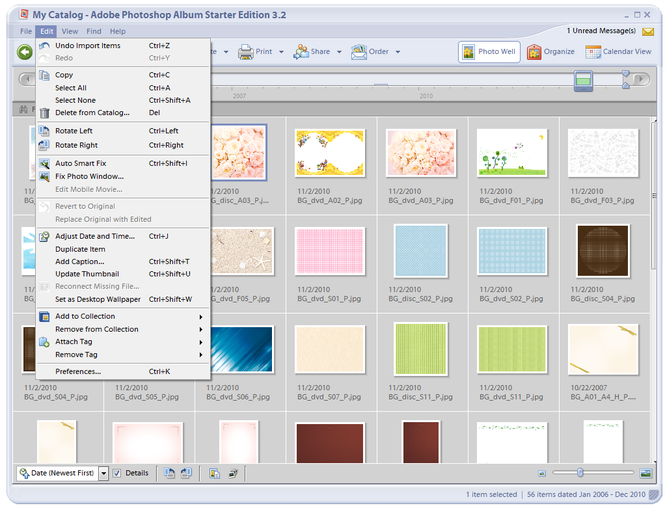
Task: Select the BG_dvd_S01_P.jpg pink thumbnail
Action: 330,251
